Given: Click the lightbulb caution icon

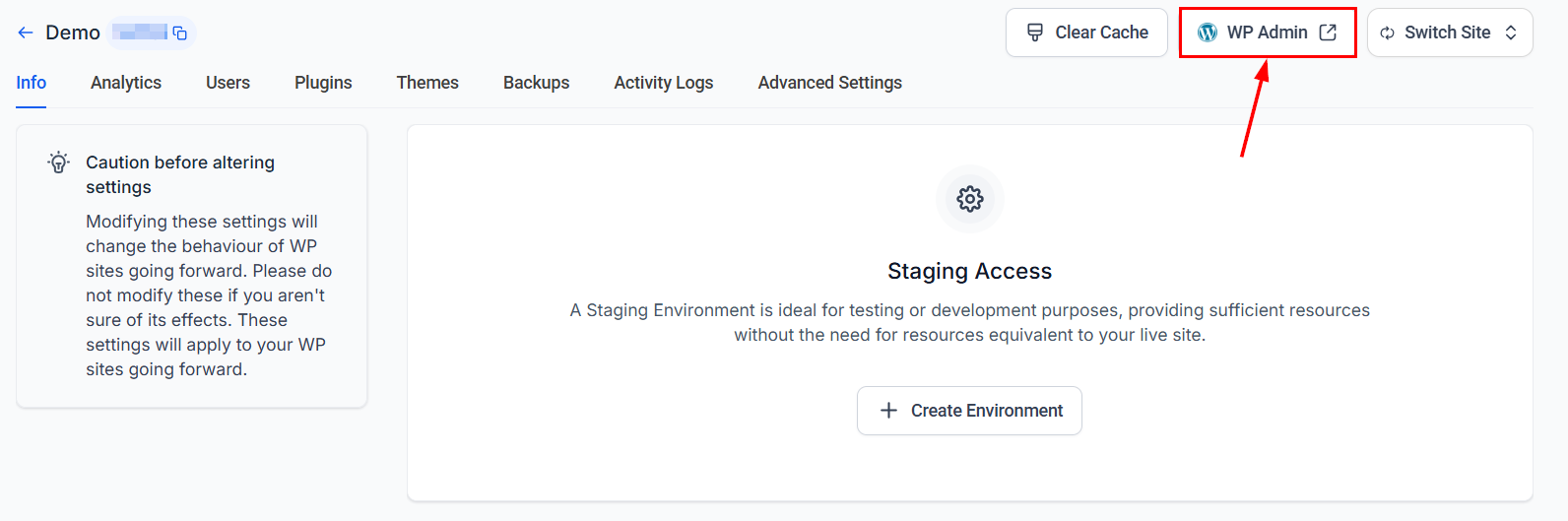Looking at the screenshot, I should [x=59, y=163].
